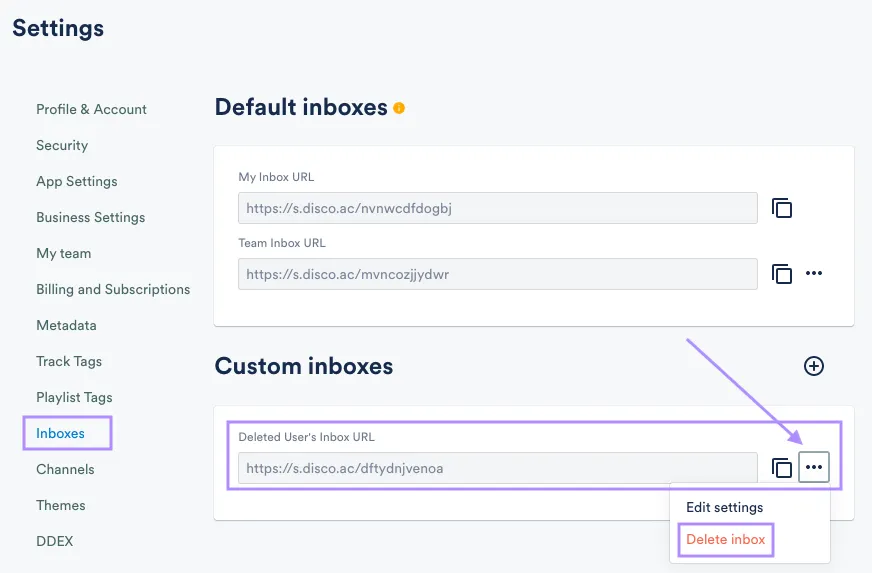Copy the My Inbox URL
This screenshot has height=573, width=872.
tap(782, 208)
